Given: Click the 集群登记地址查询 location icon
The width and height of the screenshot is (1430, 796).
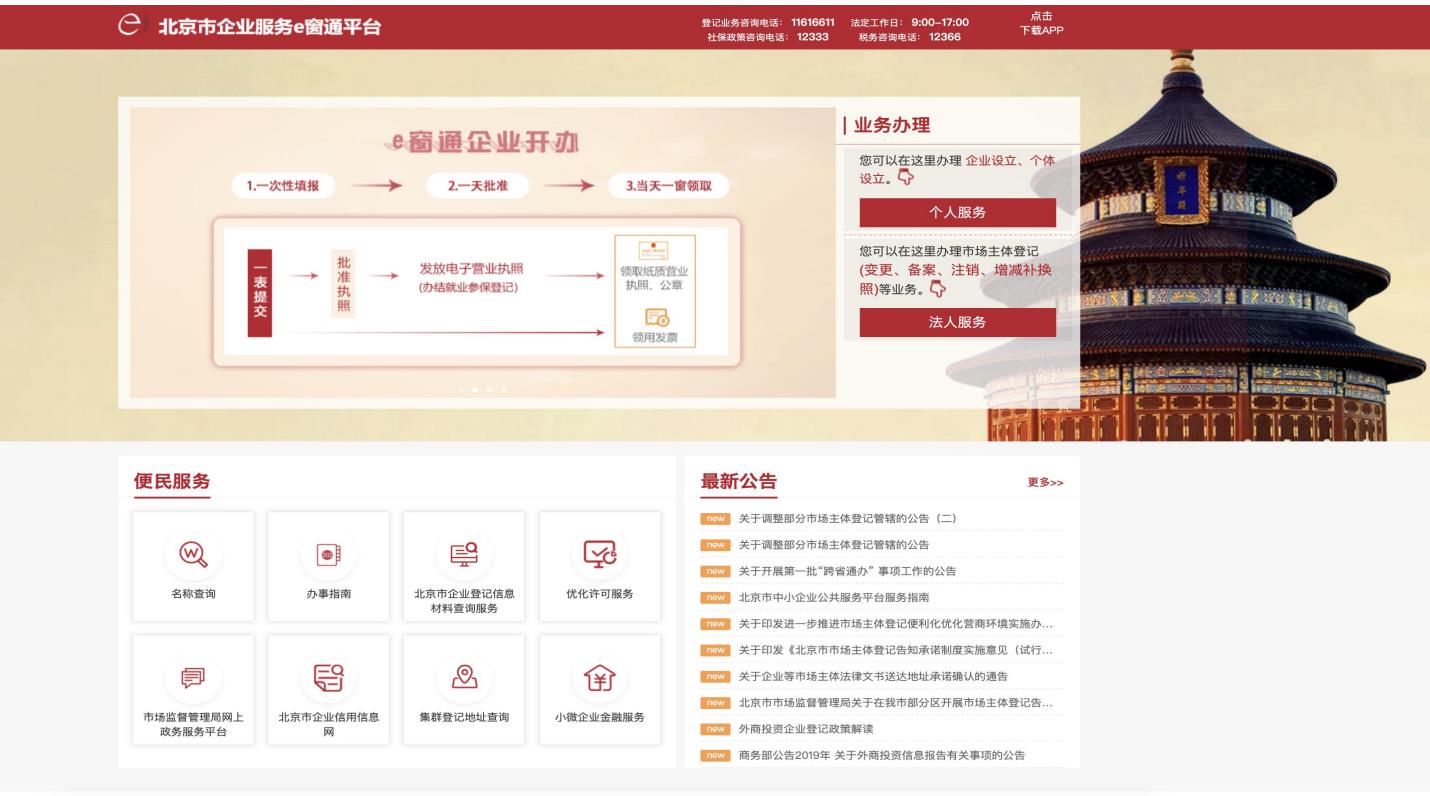Looking at the screenshot, I should pos(464,677).
